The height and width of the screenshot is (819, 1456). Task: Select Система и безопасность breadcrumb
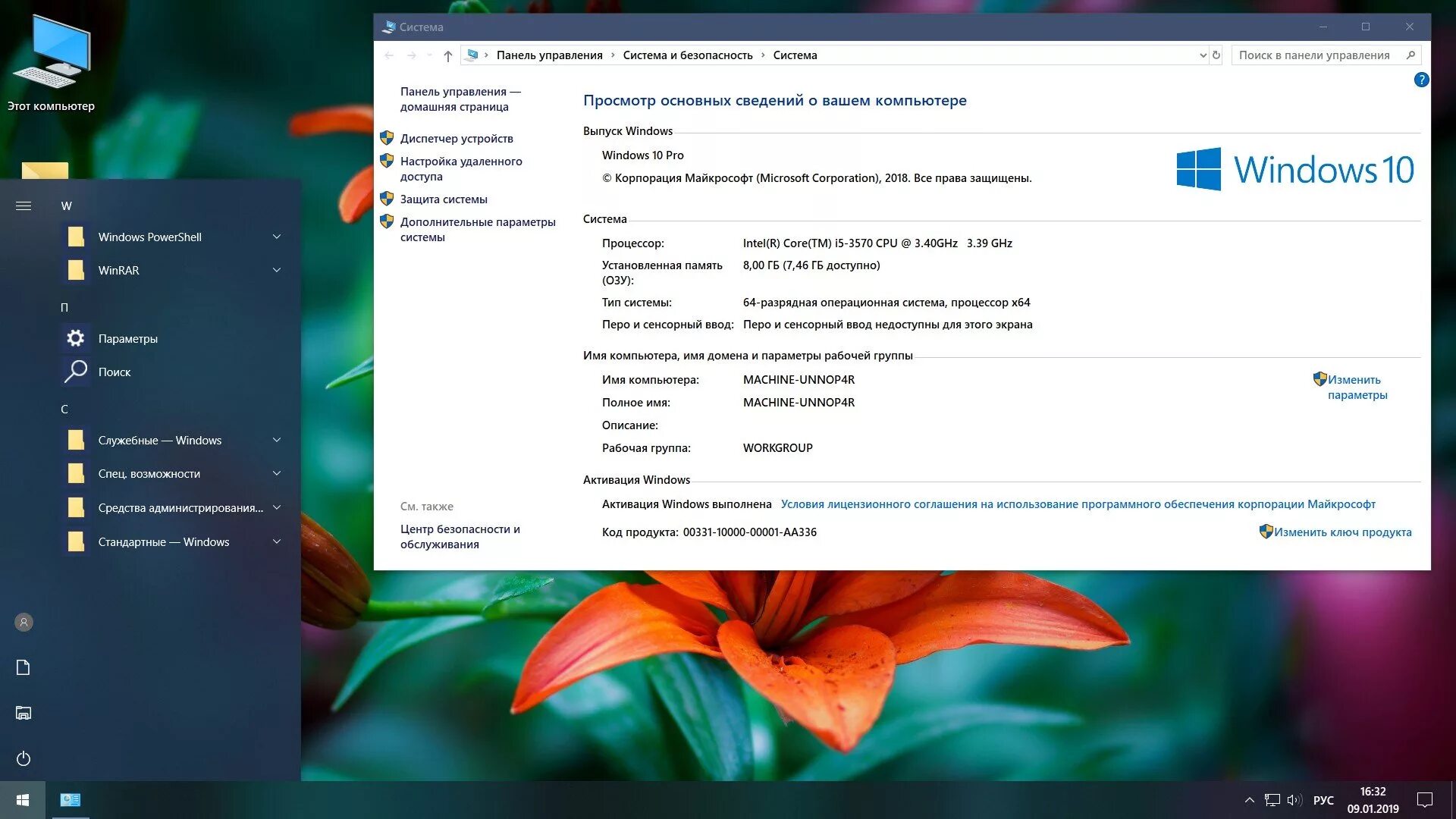pos(687,55)
